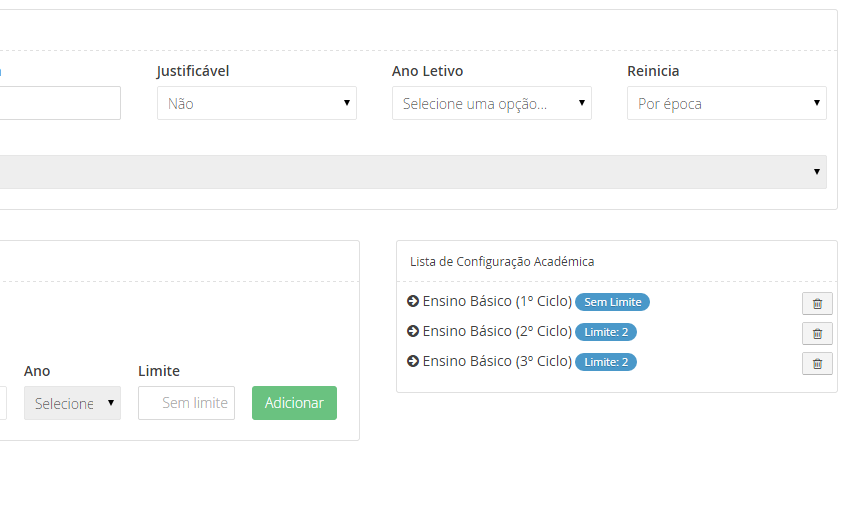The height and width of the screenshot is (514, 843).
Task: Click arrow icon beside Ensino Básico (3º Ciclo)
Action: pos(413,361)
